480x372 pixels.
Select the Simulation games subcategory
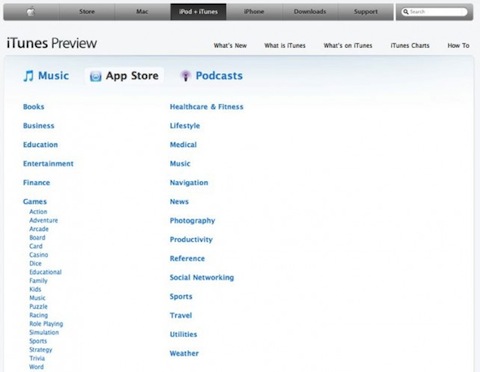(44, 333)
